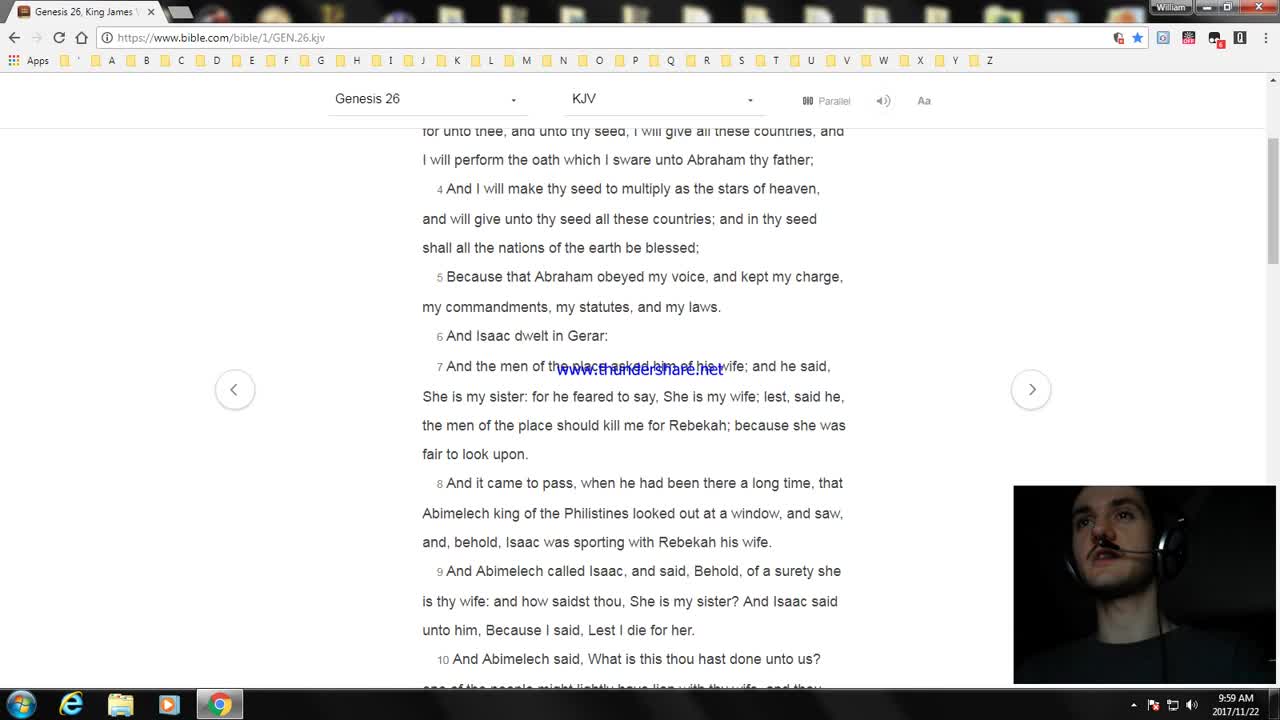Open the Chrome menu (three dots)
The width and height of the screenshot is (1280, 720).
[x=1265, y=38]
